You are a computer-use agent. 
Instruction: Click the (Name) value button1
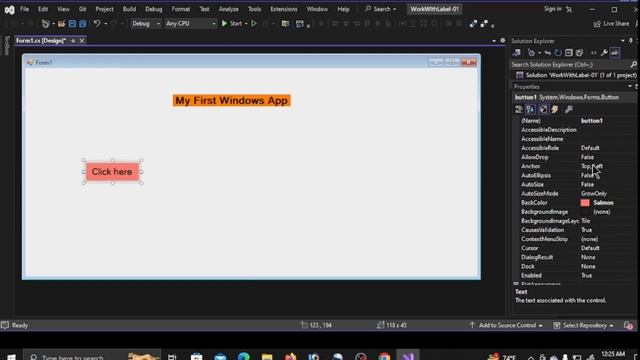click(x=592, y=121)
